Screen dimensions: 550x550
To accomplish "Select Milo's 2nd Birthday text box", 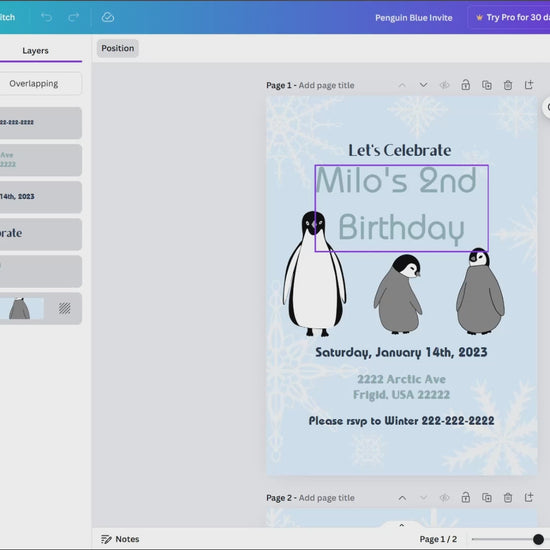I will point(402,208).
